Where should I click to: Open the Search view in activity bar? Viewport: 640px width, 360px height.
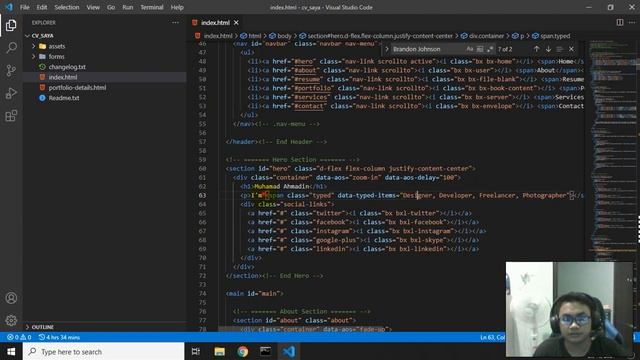coord(11,48)
